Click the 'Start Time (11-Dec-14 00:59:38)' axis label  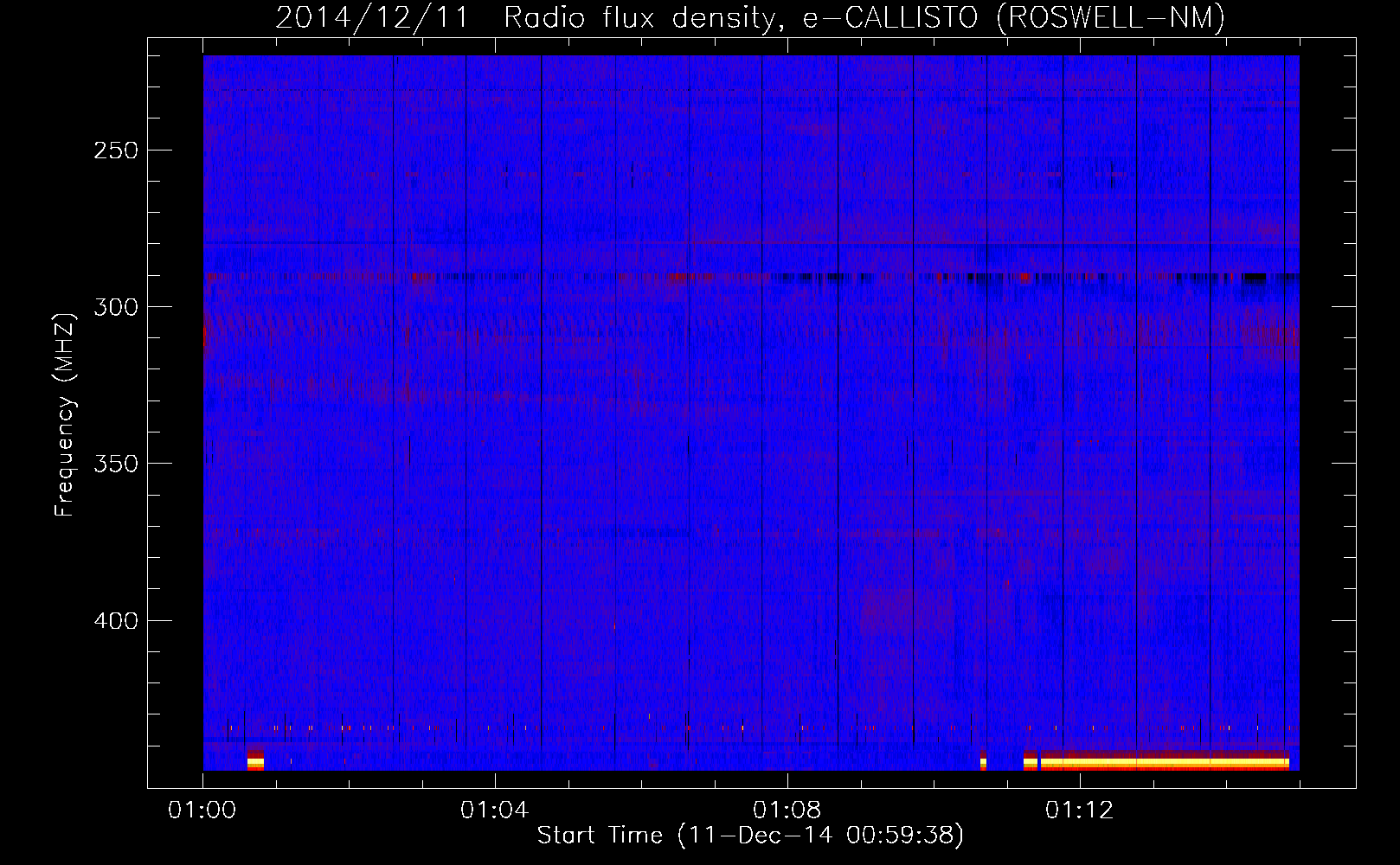[750, 835]
